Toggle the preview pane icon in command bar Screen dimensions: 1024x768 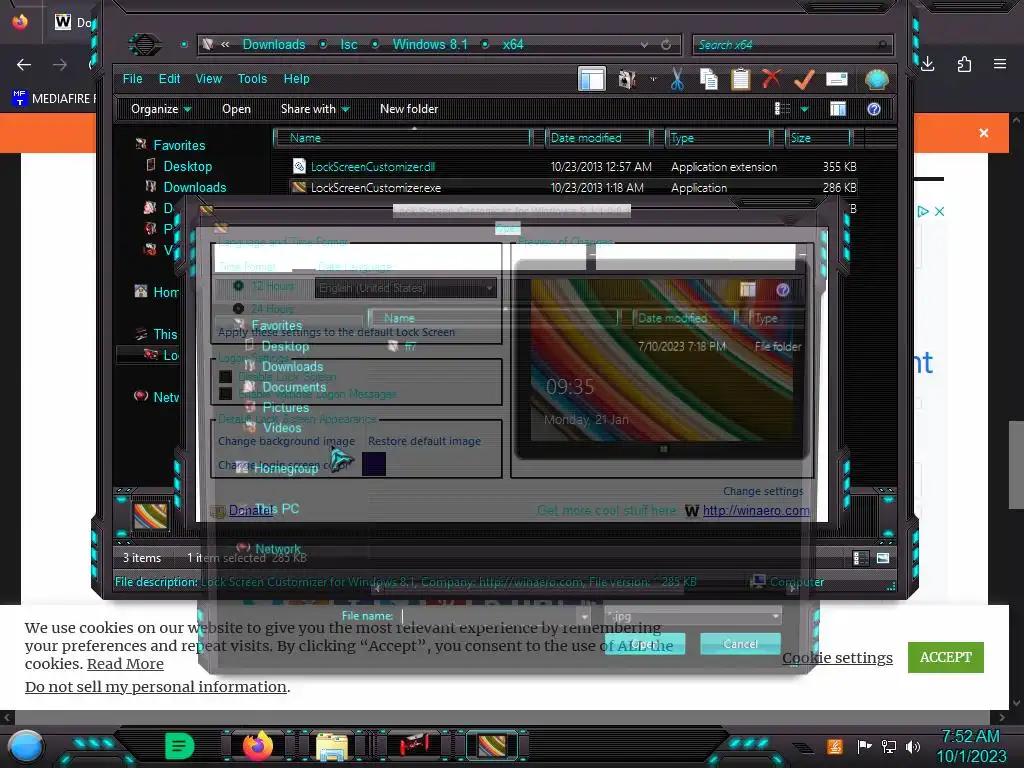coord(838,109)
